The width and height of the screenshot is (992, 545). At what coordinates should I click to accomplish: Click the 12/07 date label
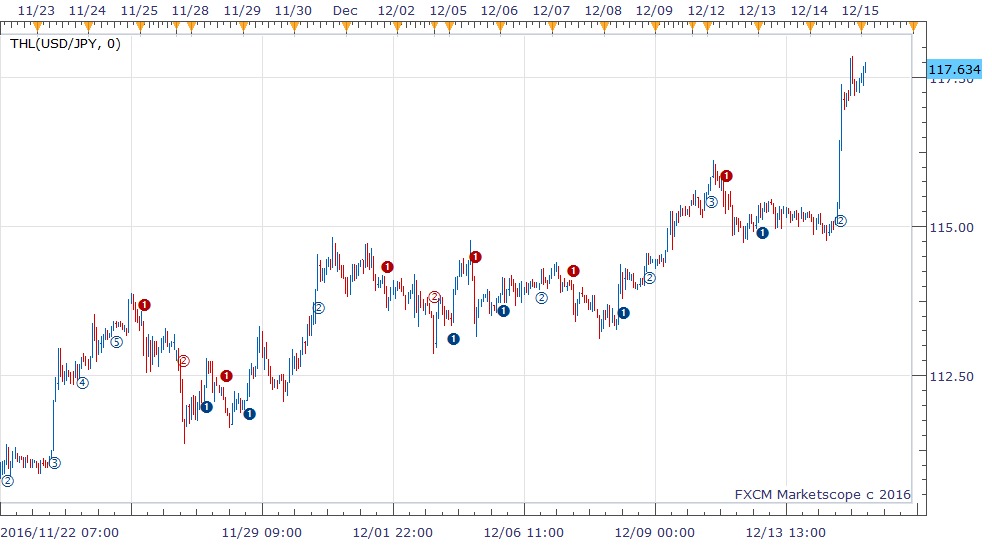552,11
